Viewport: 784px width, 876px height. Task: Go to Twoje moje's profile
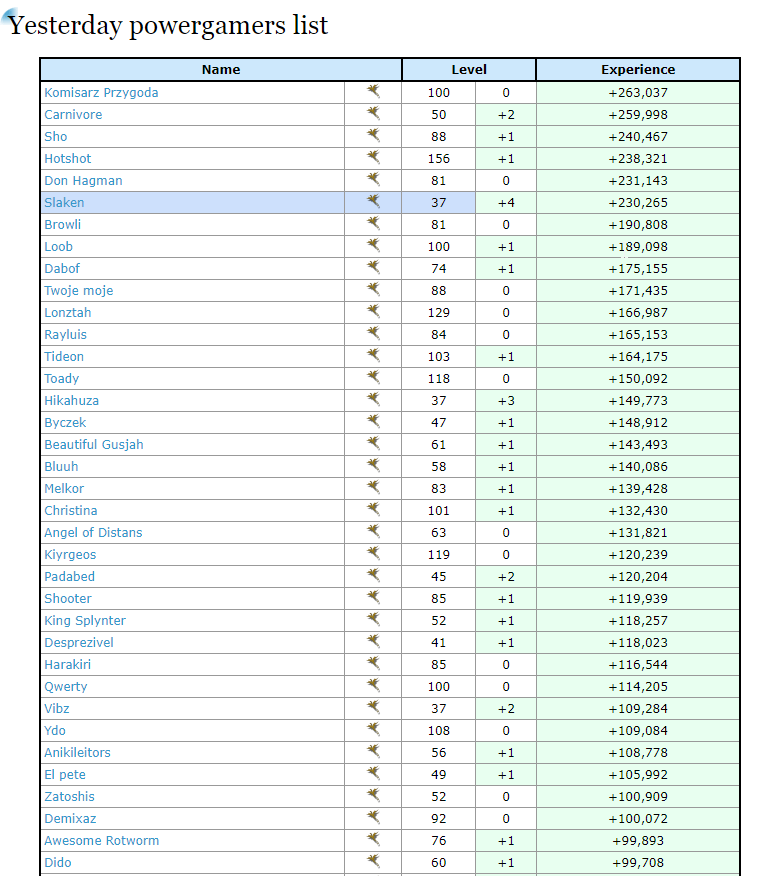click(79, 291)
